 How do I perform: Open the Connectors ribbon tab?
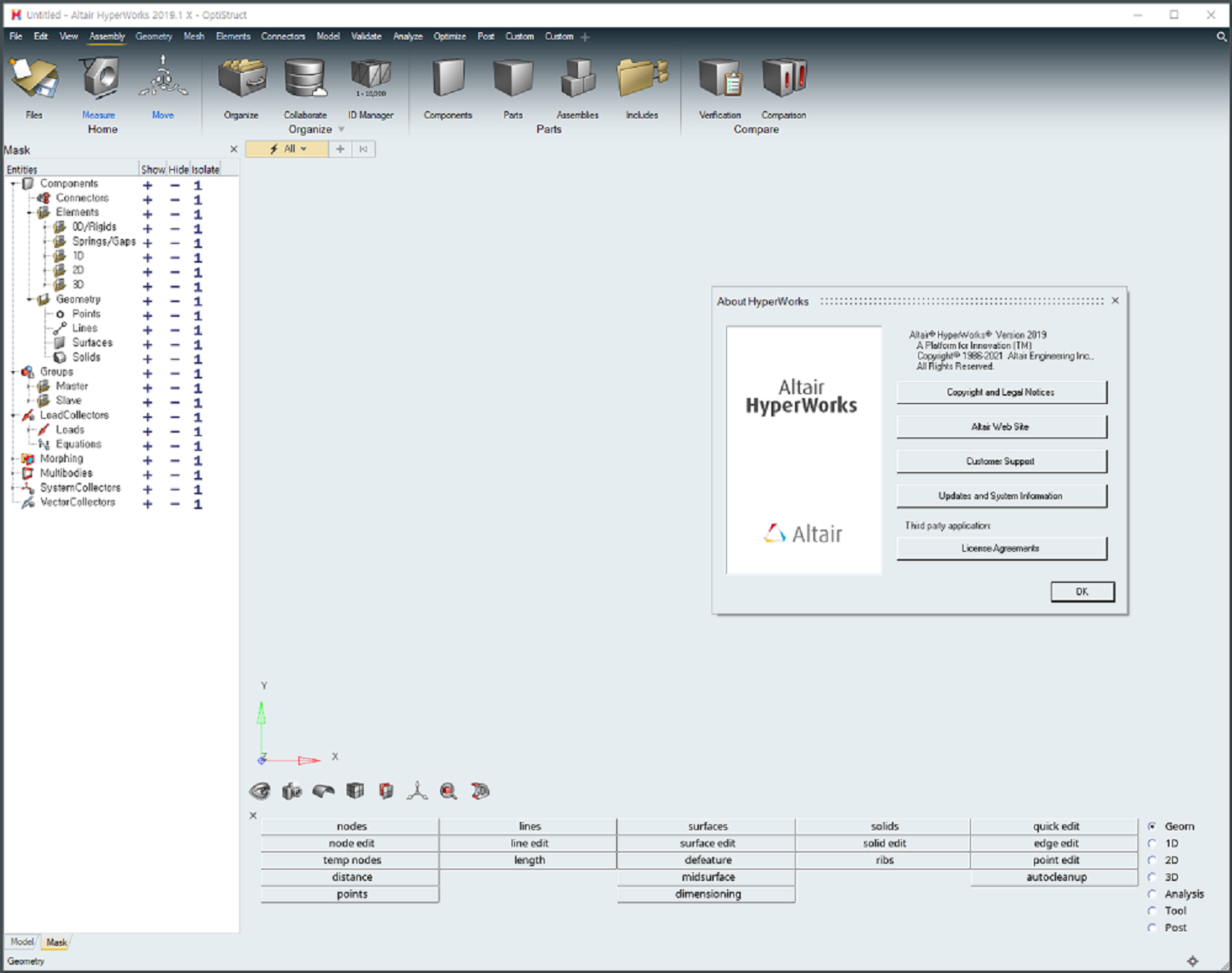point(283,36)
